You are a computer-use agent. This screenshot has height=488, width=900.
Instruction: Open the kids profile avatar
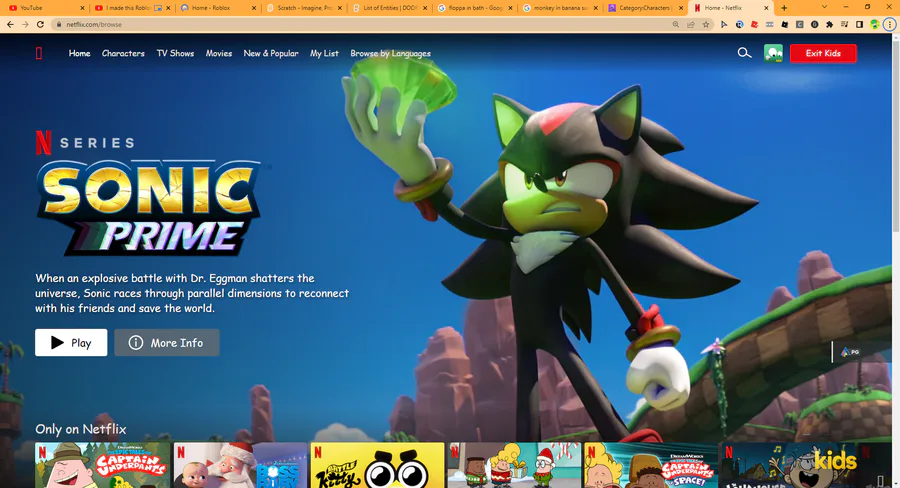pyautogui.click(x=773, y=53)
